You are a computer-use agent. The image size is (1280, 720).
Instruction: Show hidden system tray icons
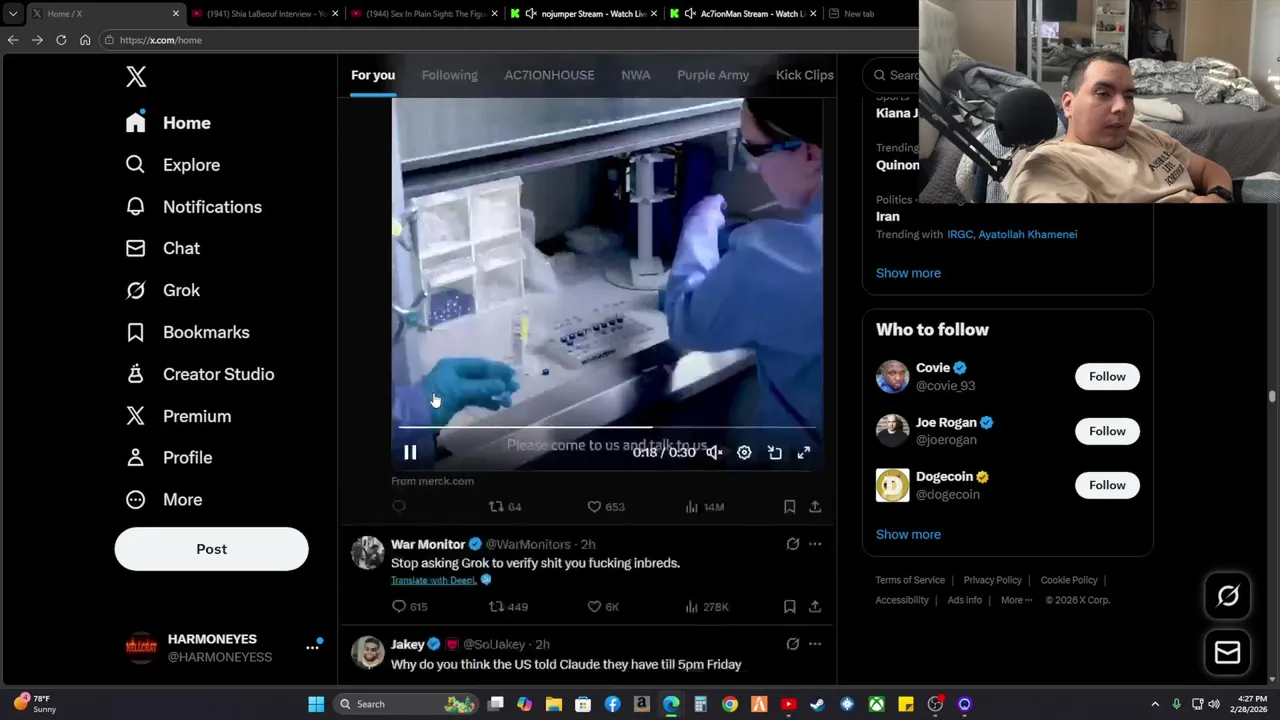(x=1155, y=704)
